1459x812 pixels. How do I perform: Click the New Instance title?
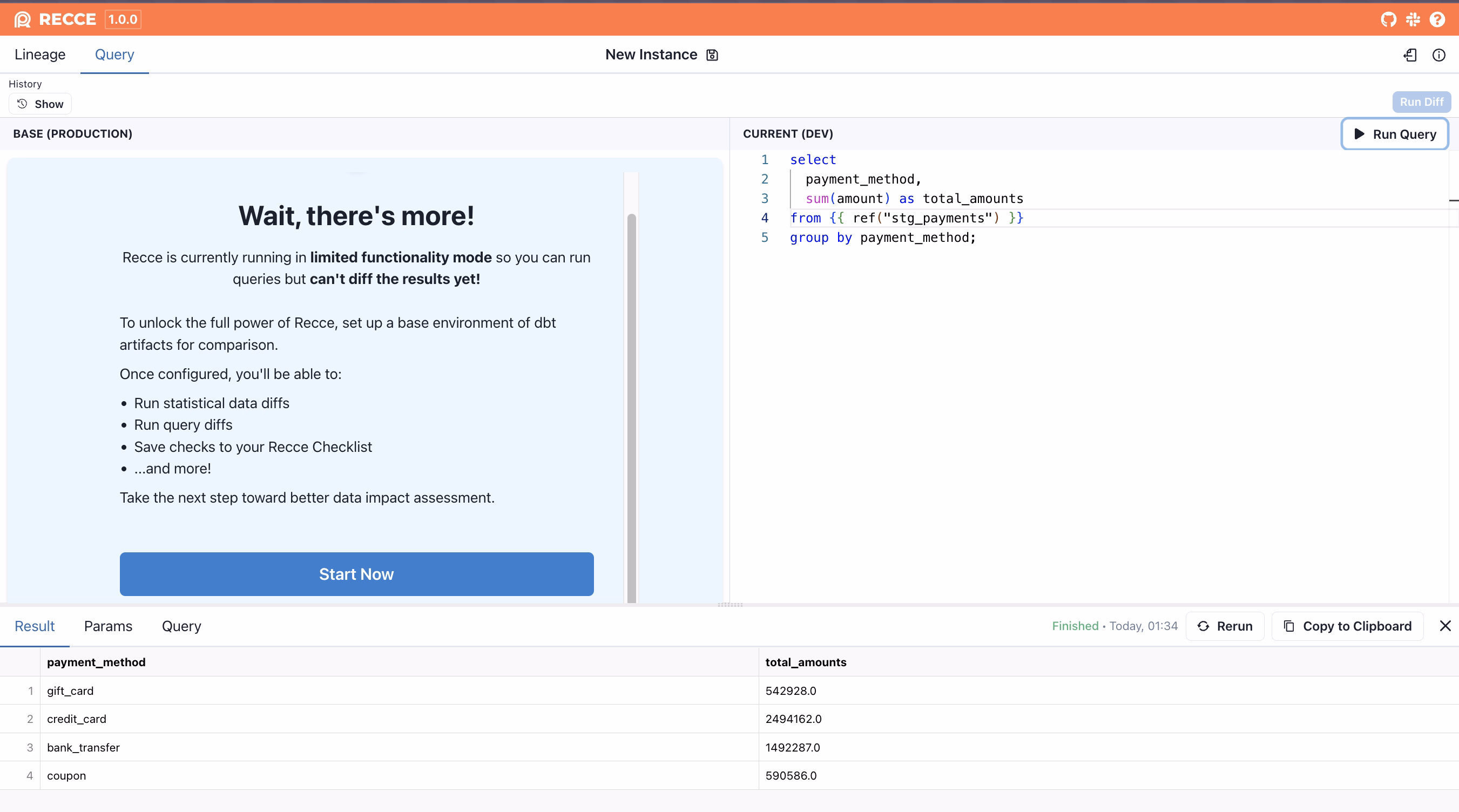pos(651,55)
